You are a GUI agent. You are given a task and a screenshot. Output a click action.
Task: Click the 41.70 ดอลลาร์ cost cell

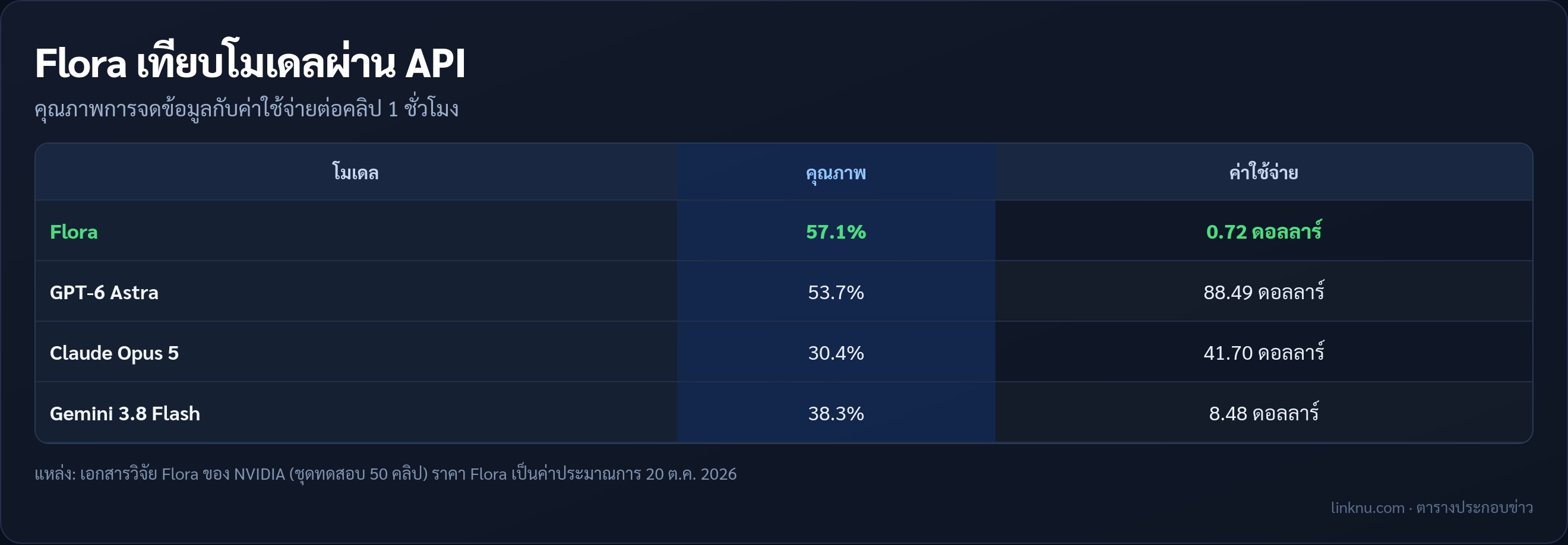[x=1264, y=351]
